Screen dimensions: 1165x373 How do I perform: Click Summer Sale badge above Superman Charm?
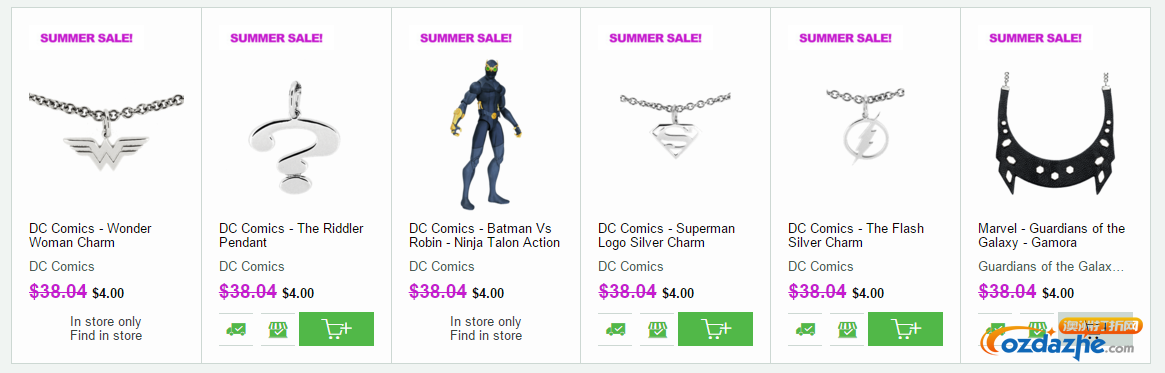click(656, 38)
